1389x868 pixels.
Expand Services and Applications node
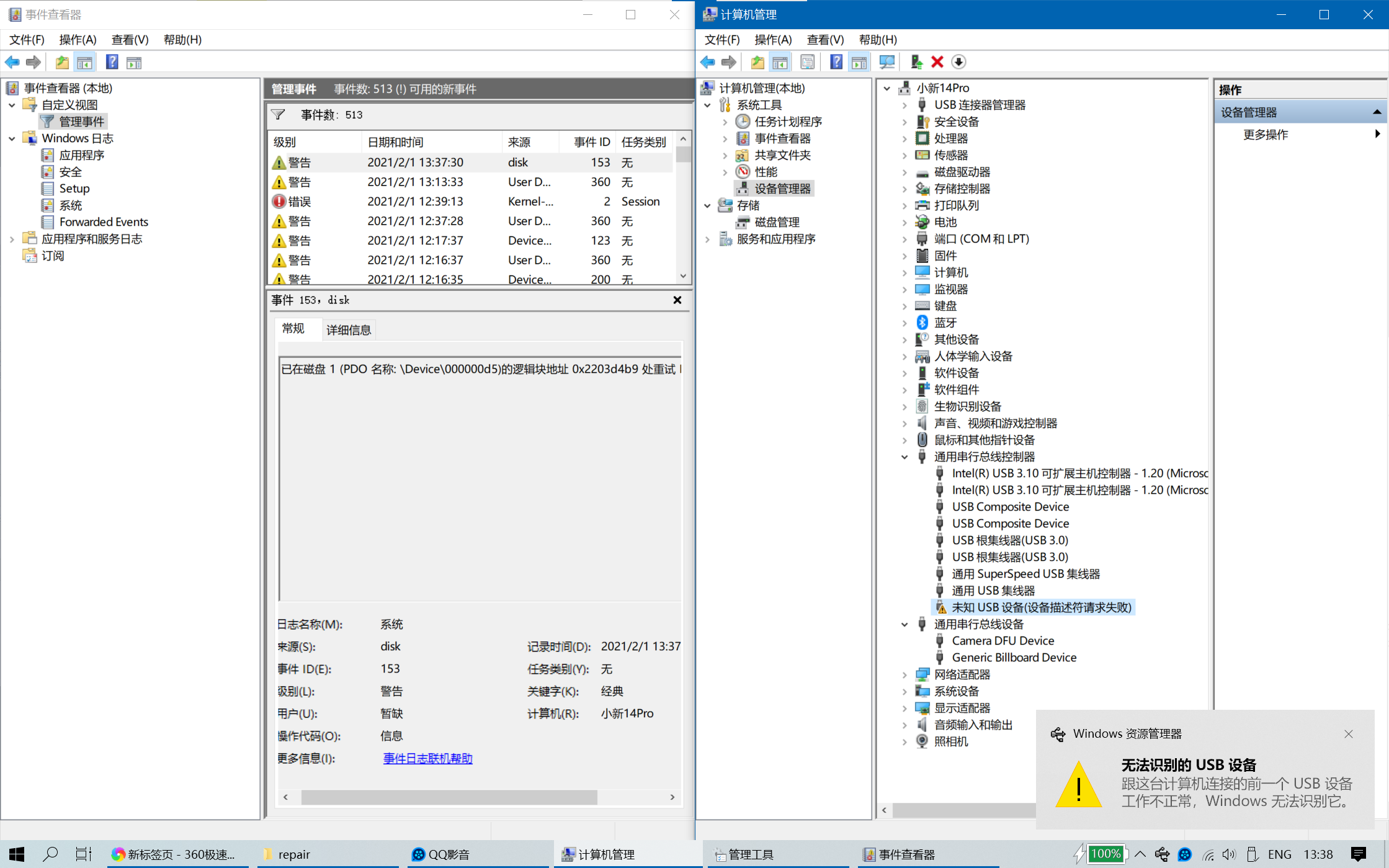[707, 239]
